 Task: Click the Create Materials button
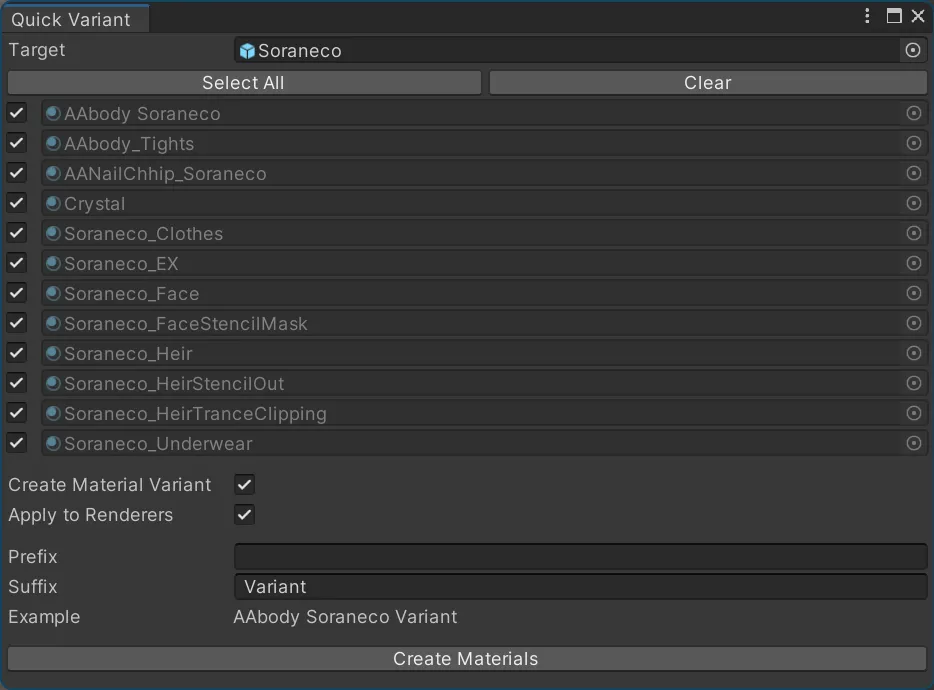(466, 659)
